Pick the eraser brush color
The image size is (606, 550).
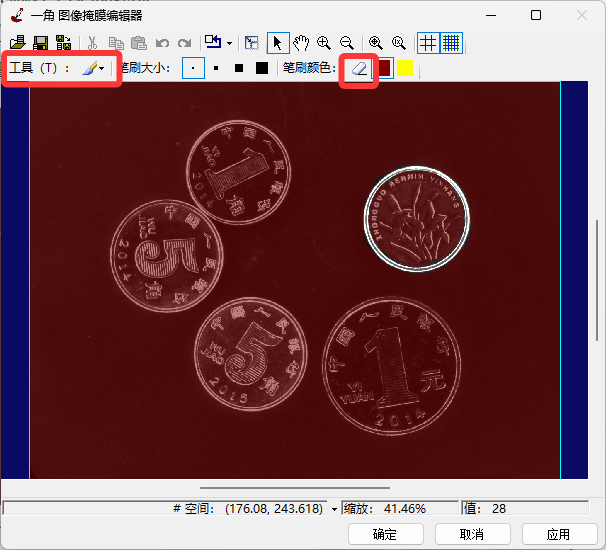tap(359, 69)
